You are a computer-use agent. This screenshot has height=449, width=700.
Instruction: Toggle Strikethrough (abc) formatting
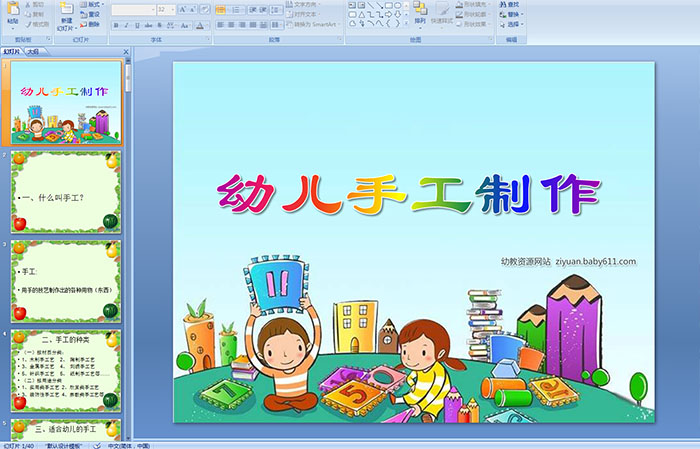click(148, 25)
